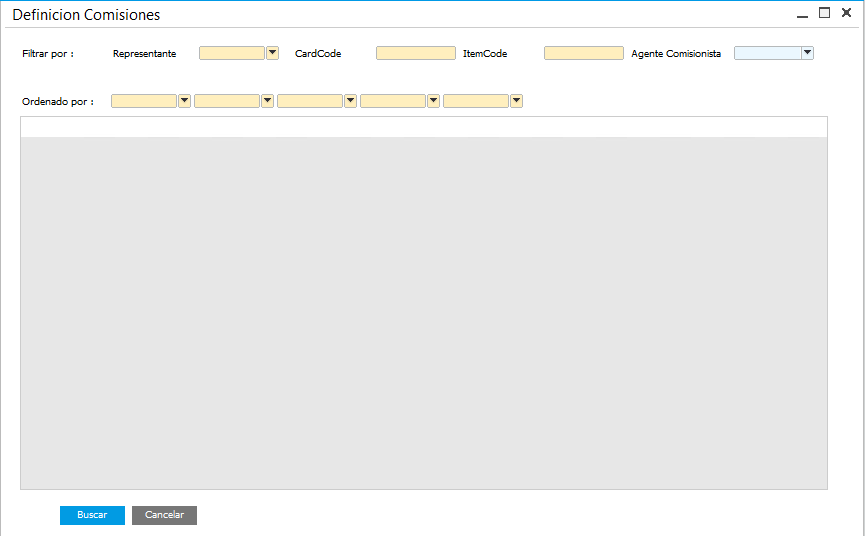Screen dimensions: 865x536
Task: Open the Agente Comisionista dropdown arrow
Action: 807,53
